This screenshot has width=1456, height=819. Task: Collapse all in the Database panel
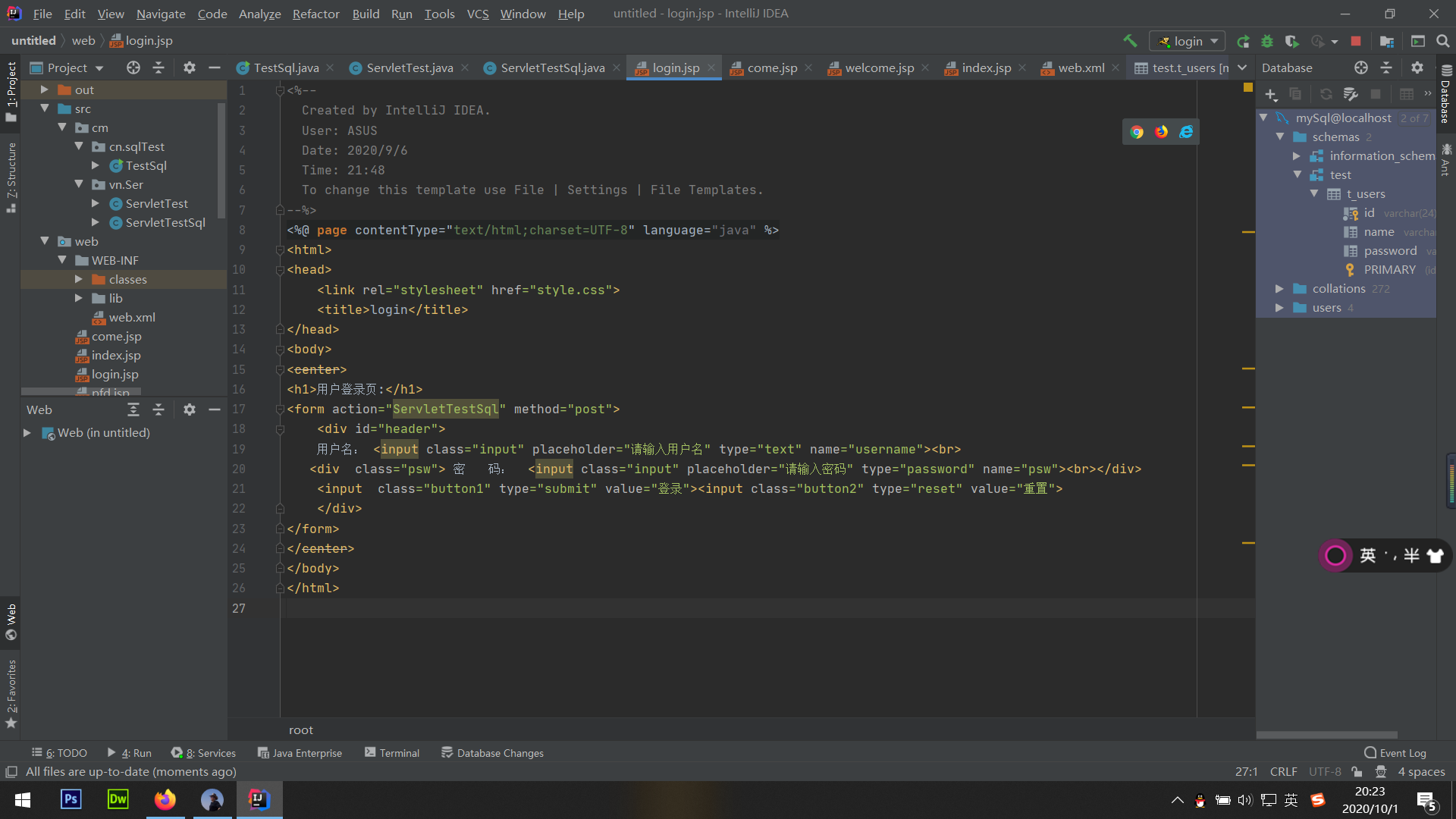1386,67
